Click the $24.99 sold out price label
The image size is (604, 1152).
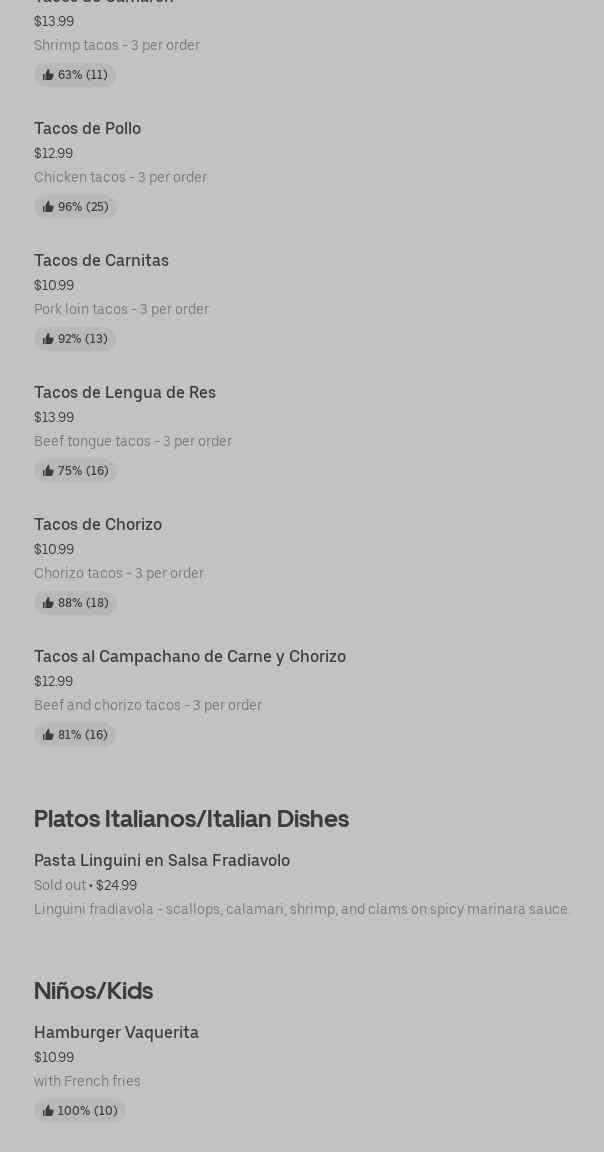(116, 885)
